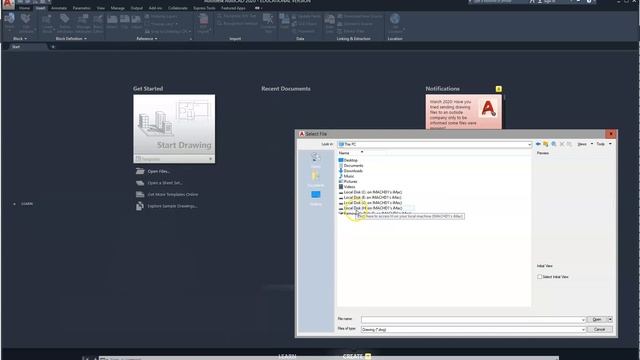Click arrow next to Open button
Image resolution: width=640 pixels, height=360 pixels.
pyautogui.click(x=610, y=319)
